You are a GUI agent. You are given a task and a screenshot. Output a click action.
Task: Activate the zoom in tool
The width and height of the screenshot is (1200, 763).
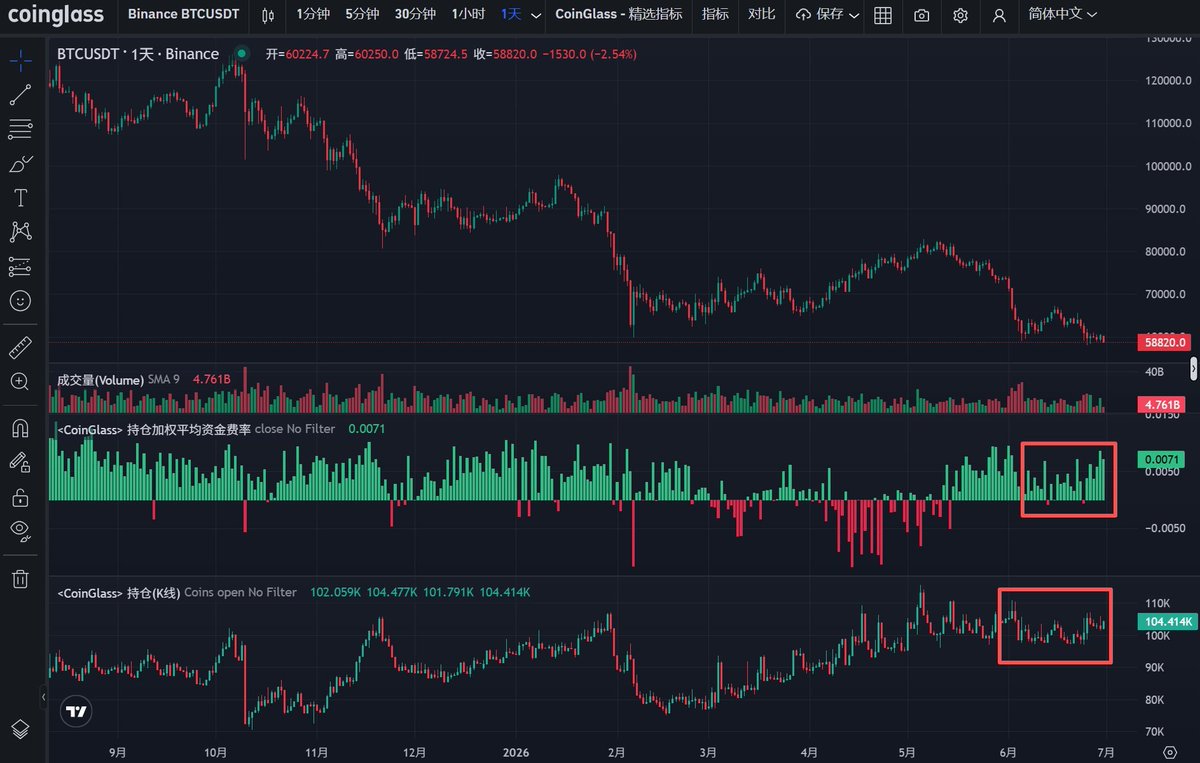click(20, 381)
